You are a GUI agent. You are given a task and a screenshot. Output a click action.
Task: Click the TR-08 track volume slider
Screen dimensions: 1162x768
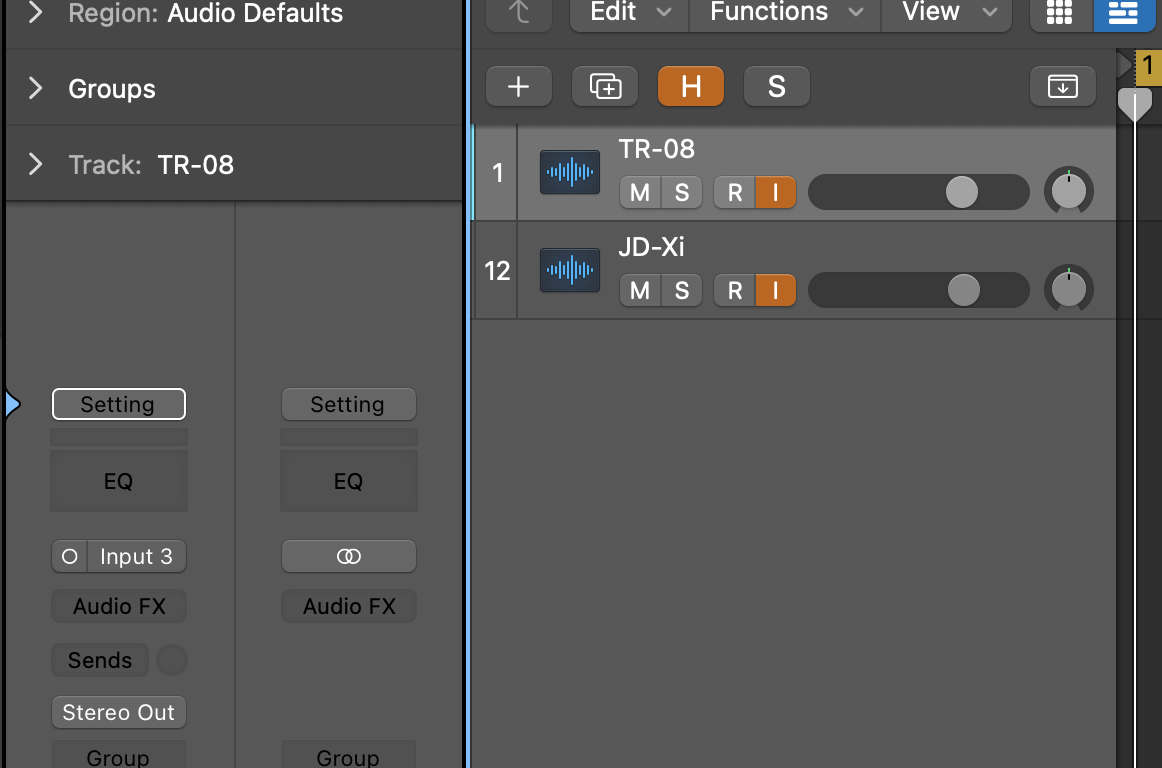(x=918, y=193)
